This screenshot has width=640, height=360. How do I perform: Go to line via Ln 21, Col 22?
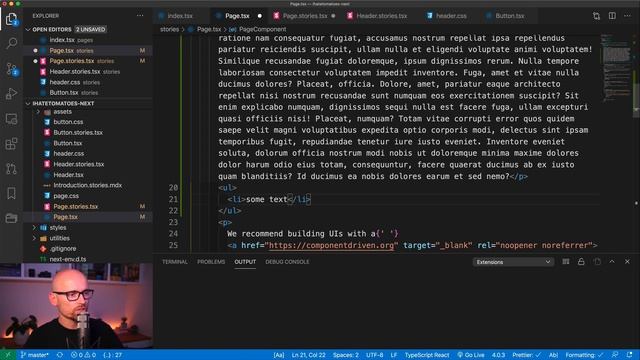click(309, 355)
